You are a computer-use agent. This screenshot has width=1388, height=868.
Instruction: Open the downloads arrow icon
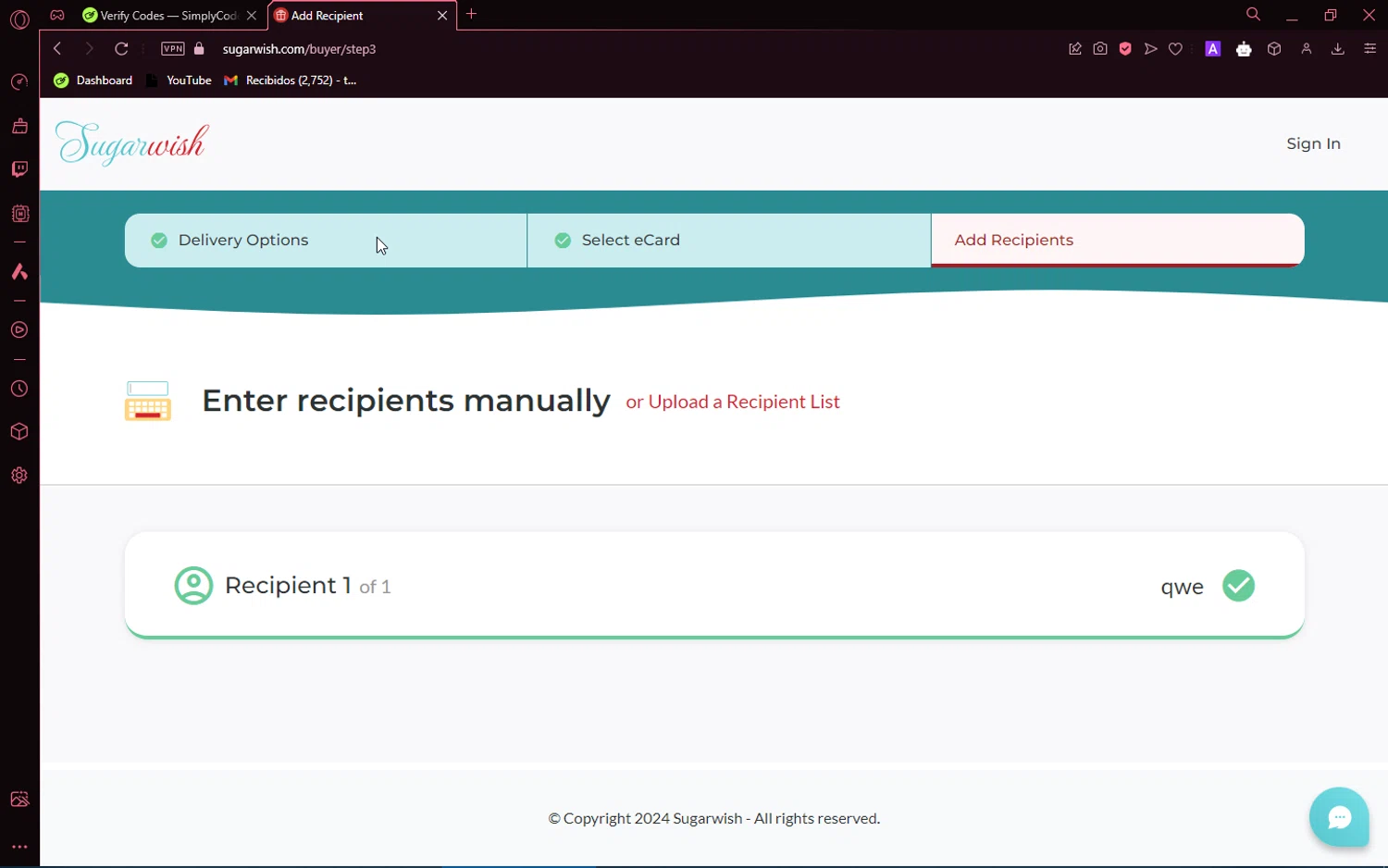pyautogui.click(x=1337, y=49)
